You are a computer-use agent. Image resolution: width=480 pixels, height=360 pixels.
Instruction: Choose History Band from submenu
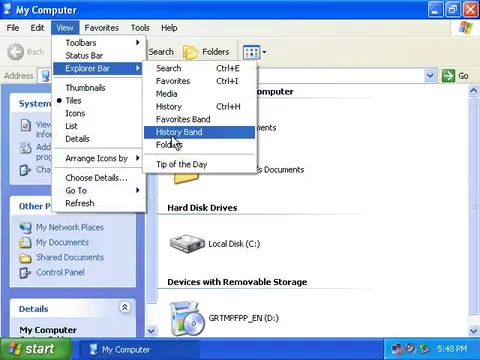[199, 132]
